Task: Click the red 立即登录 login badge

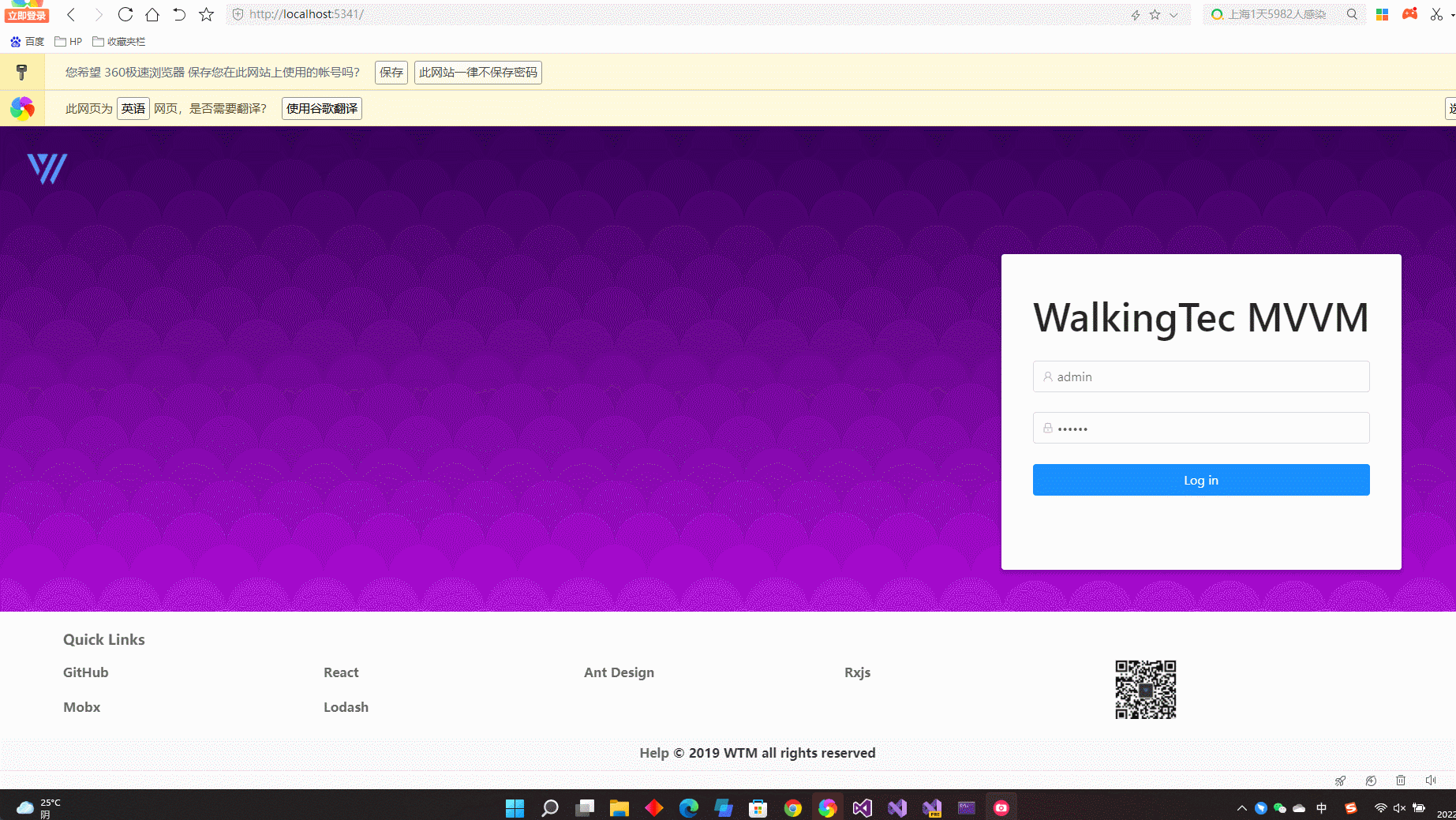Action: click(27, 16)
